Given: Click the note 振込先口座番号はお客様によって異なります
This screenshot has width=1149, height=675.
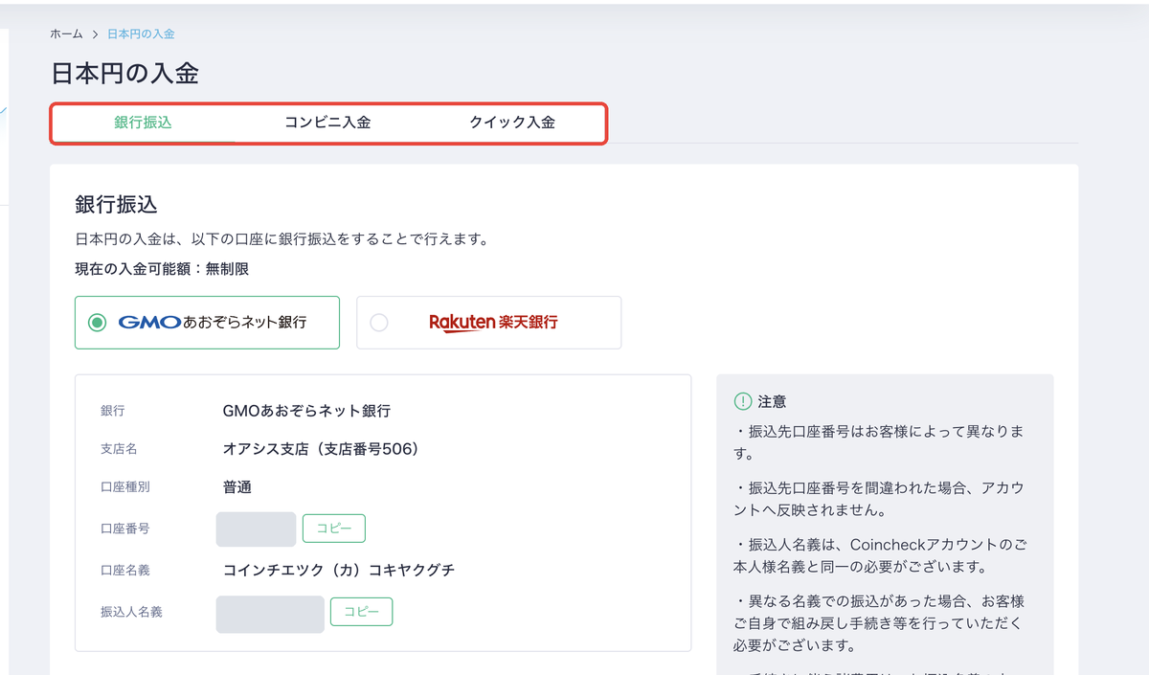Looking at the screenshot, I should [879, 442].
